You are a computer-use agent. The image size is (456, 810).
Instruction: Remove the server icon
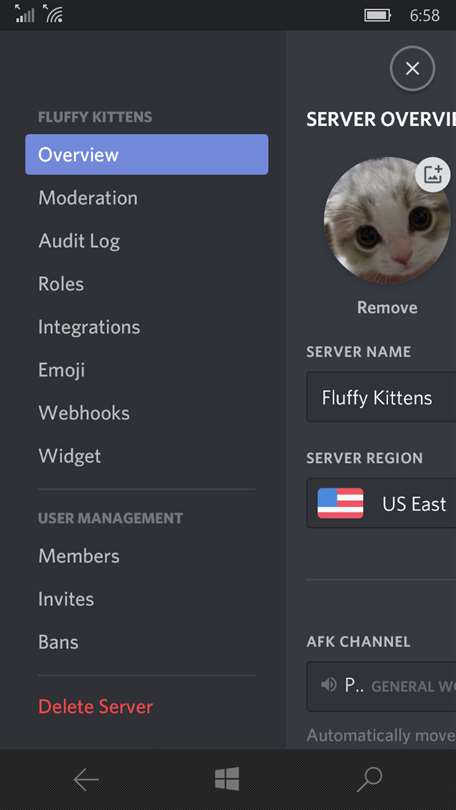(387, 308)
